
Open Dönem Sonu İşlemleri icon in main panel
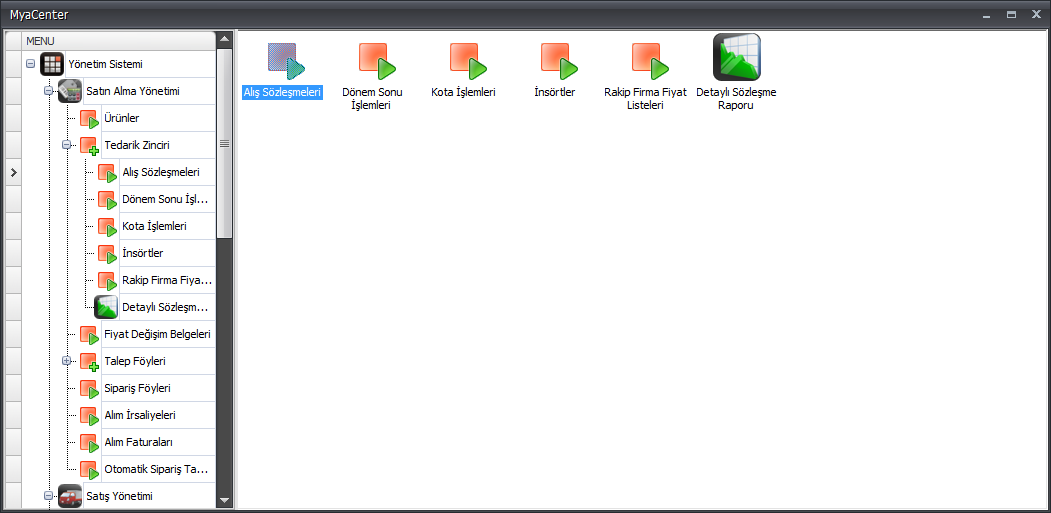(377, 60)
